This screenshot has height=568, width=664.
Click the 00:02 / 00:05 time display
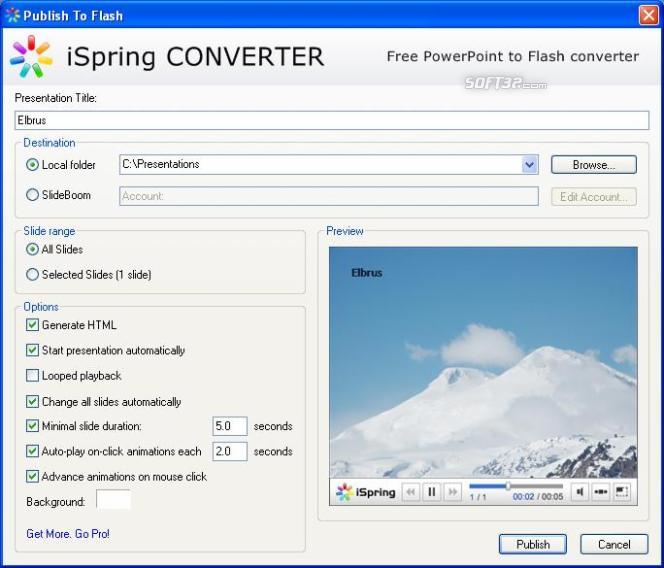coord(538,496)
